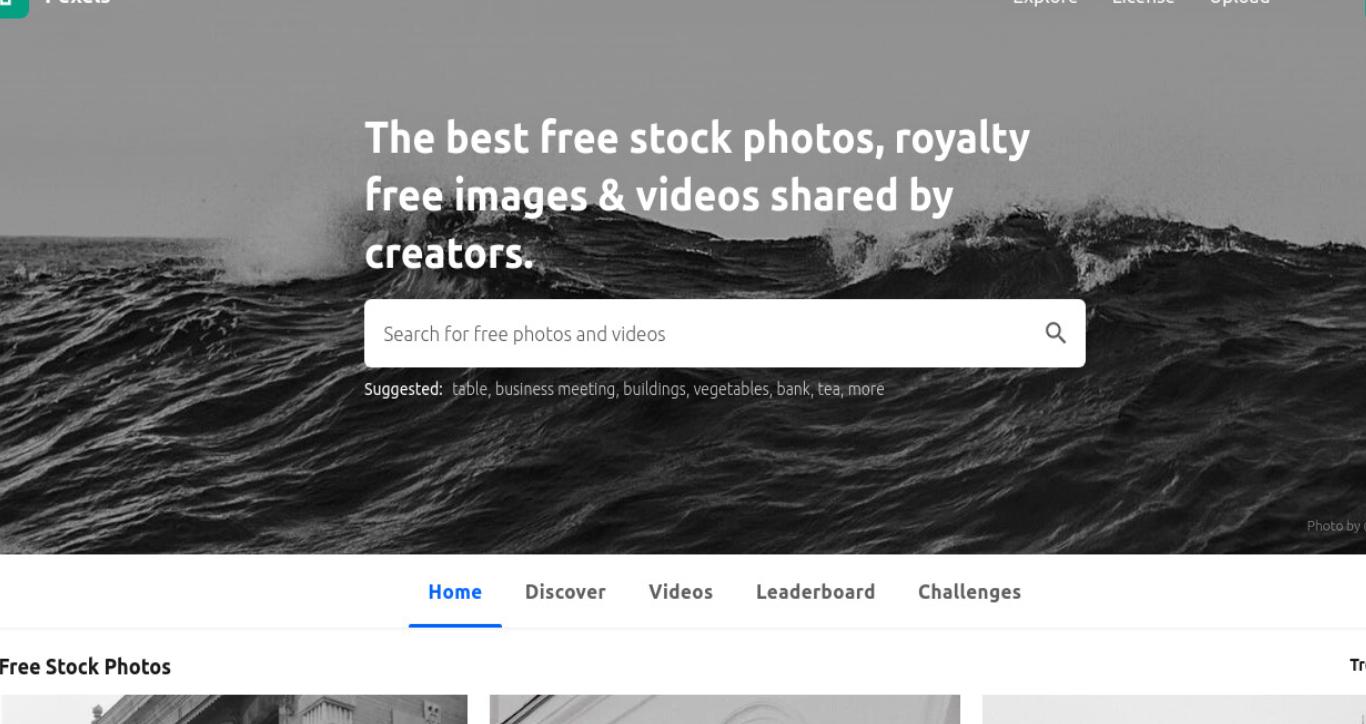Switch to the Discover tab
The image size is (1366, 724).
tap(565, 592)
